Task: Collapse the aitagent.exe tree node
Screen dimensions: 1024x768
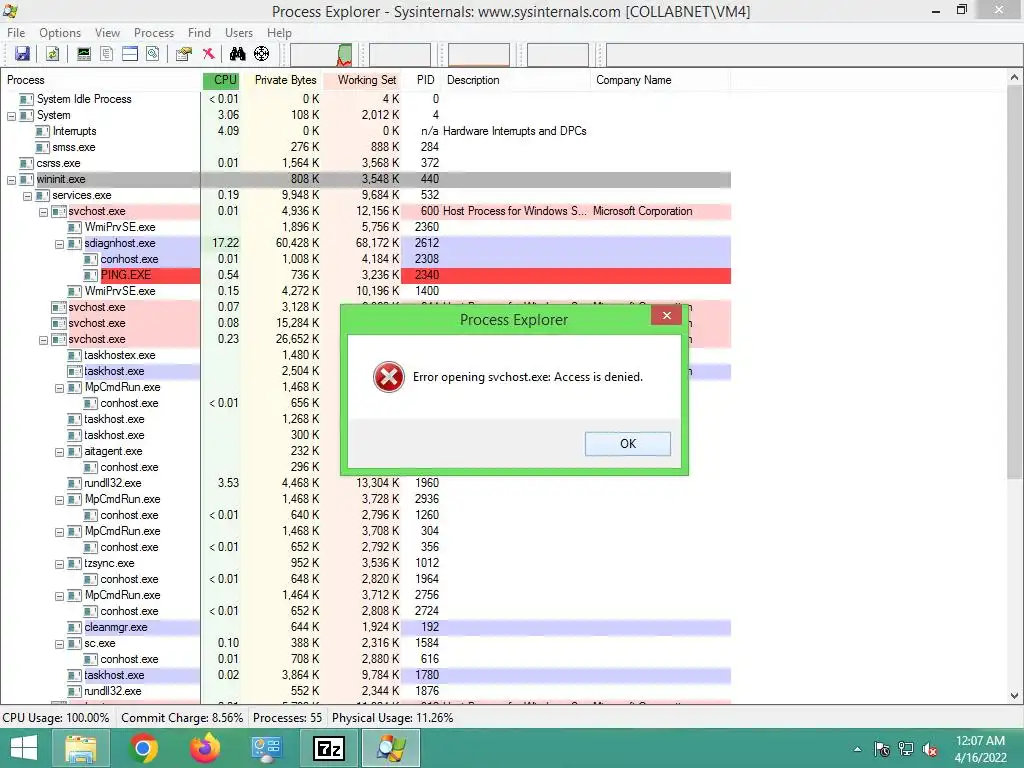Action: (59, 452)
